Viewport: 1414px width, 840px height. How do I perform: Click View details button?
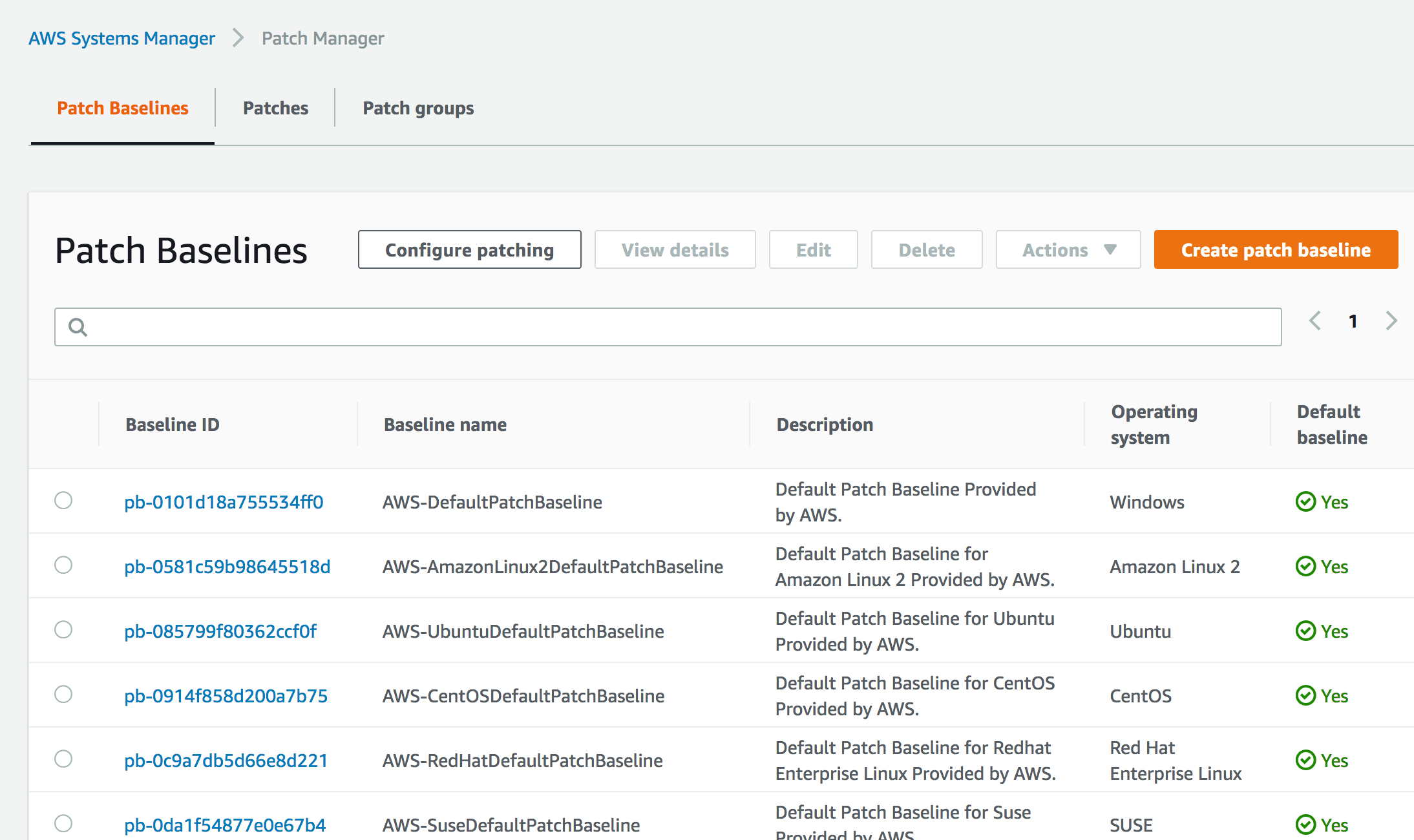[675, 249]
